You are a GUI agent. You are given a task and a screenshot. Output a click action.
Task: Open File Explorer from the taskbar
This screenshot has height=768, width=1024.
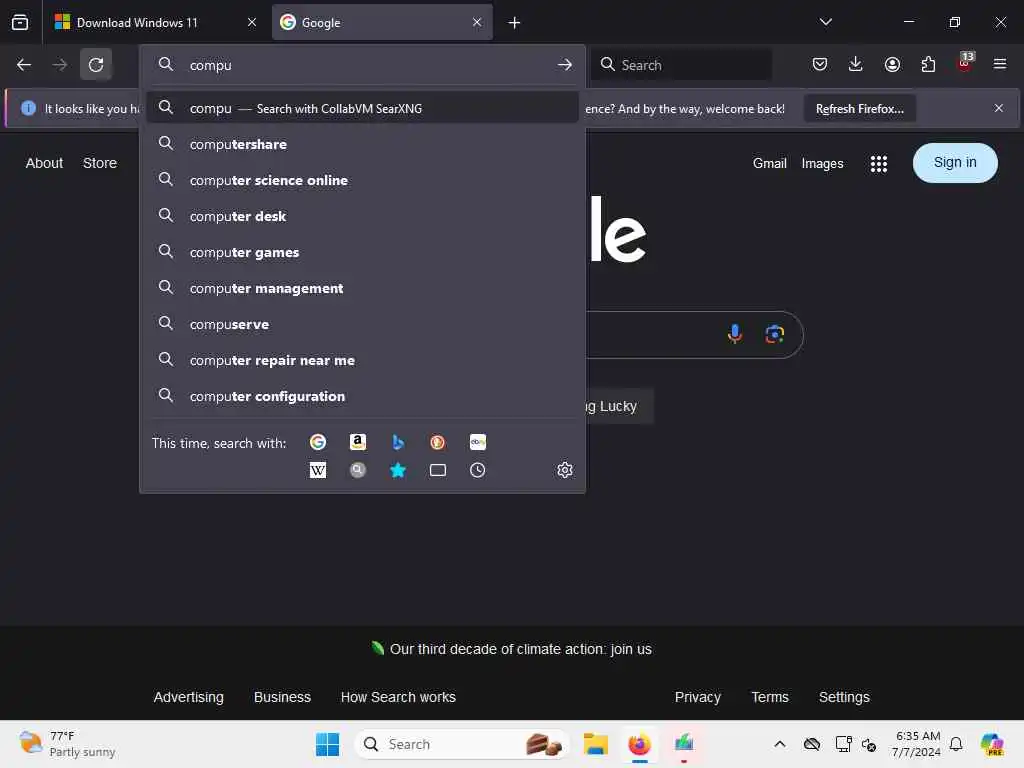coord(596,744)
